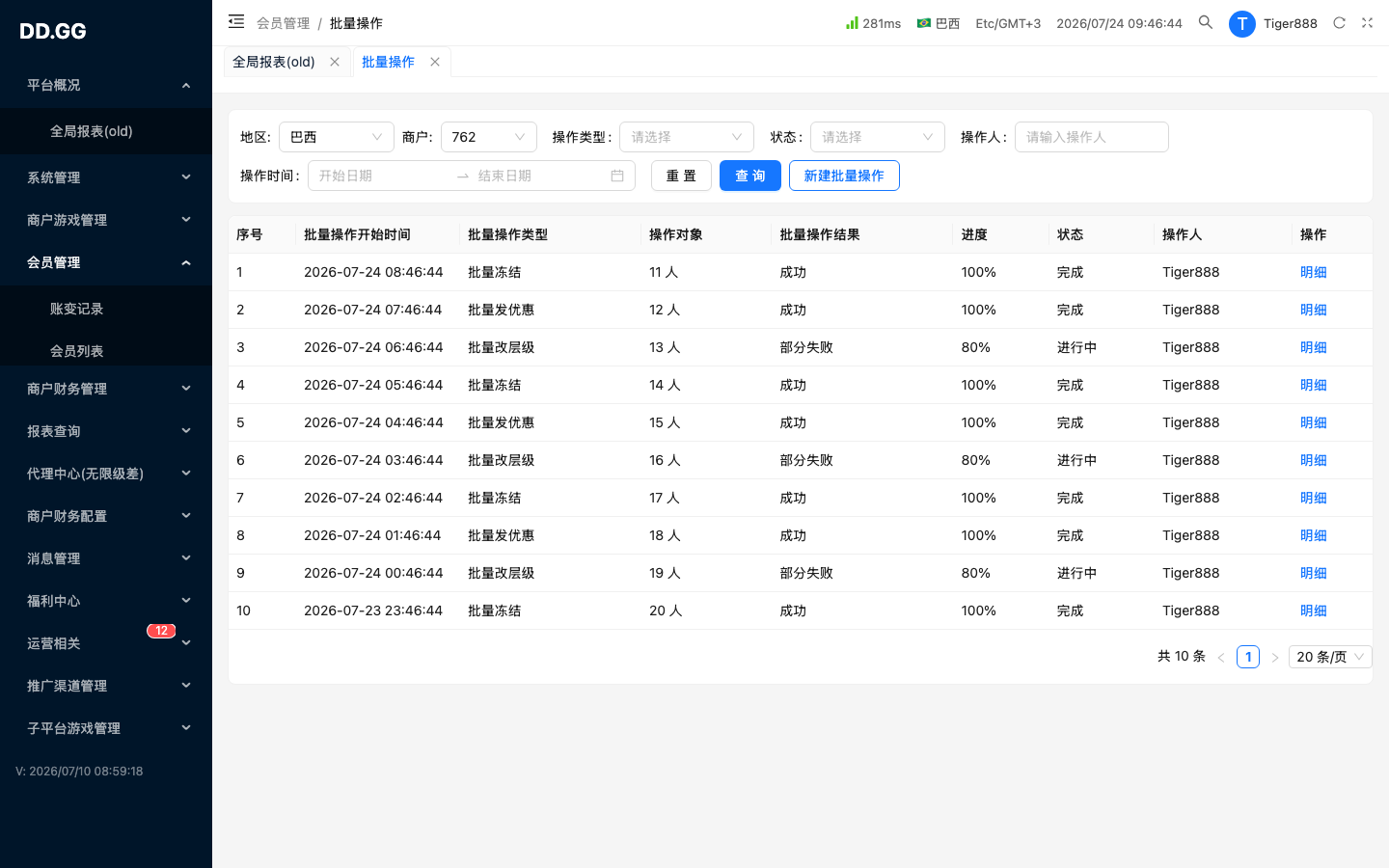Click the 结束日期 date field
This screenshot has width=1389, height=868.
click(540, 176)
